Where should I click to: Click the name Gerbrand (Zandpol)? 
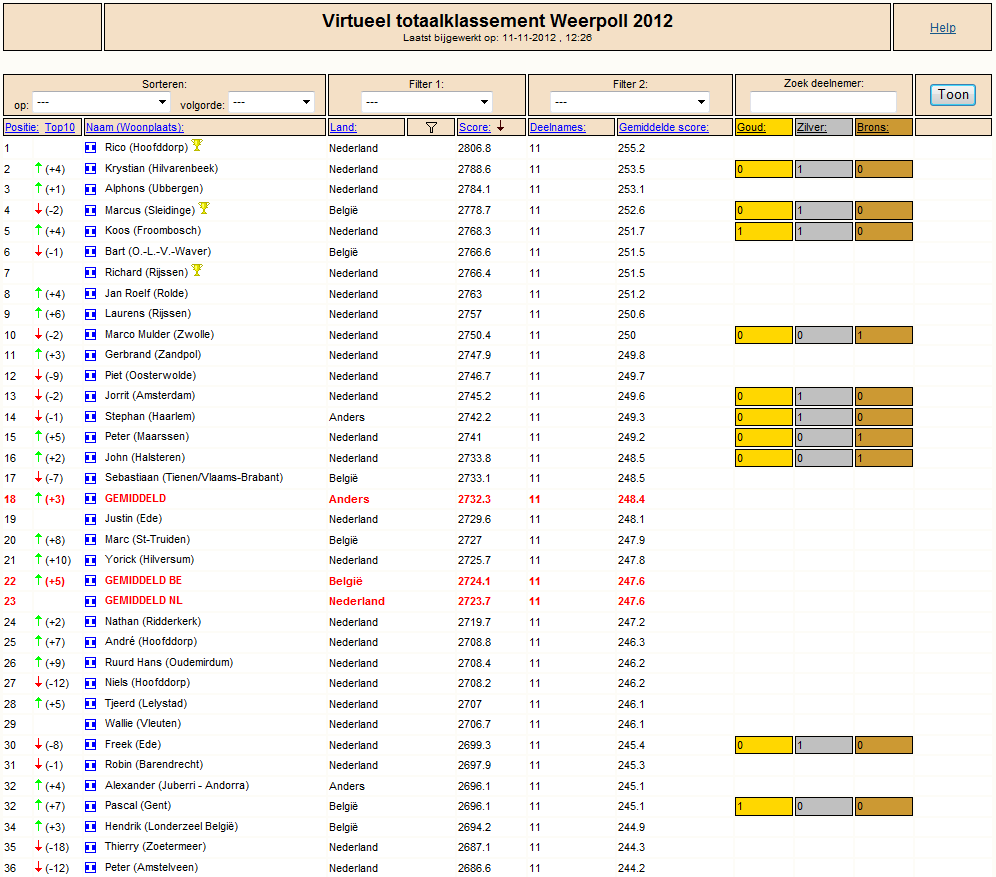[152, 354]
